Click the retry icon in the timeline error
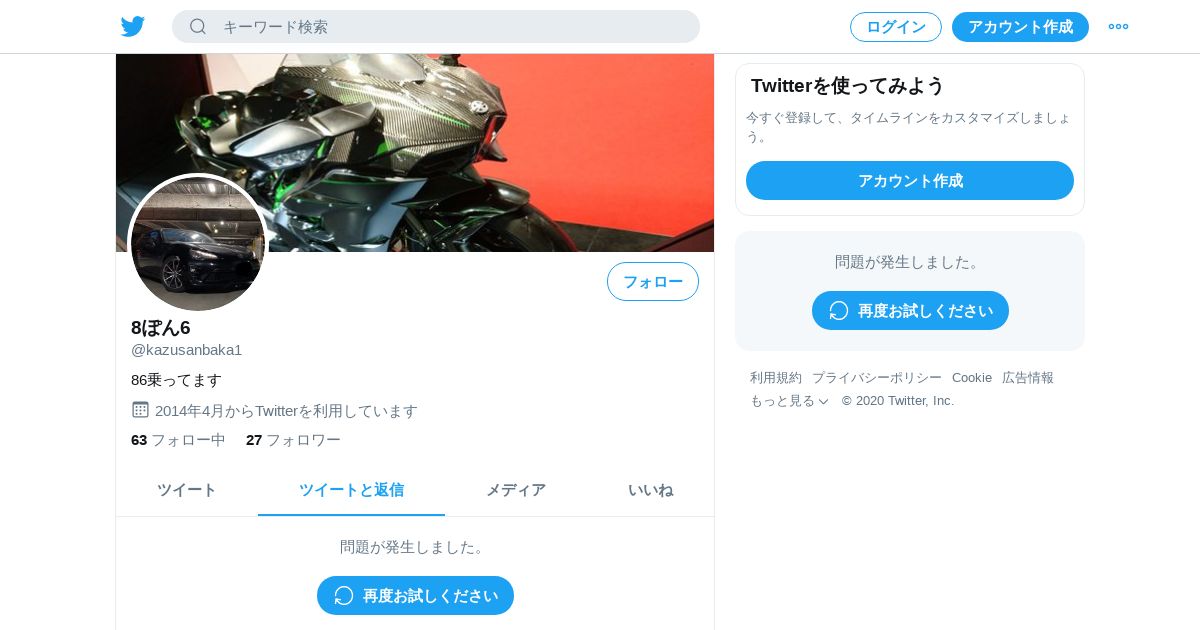The height and width of the screenshot is (630, 1200). [344, 596]
